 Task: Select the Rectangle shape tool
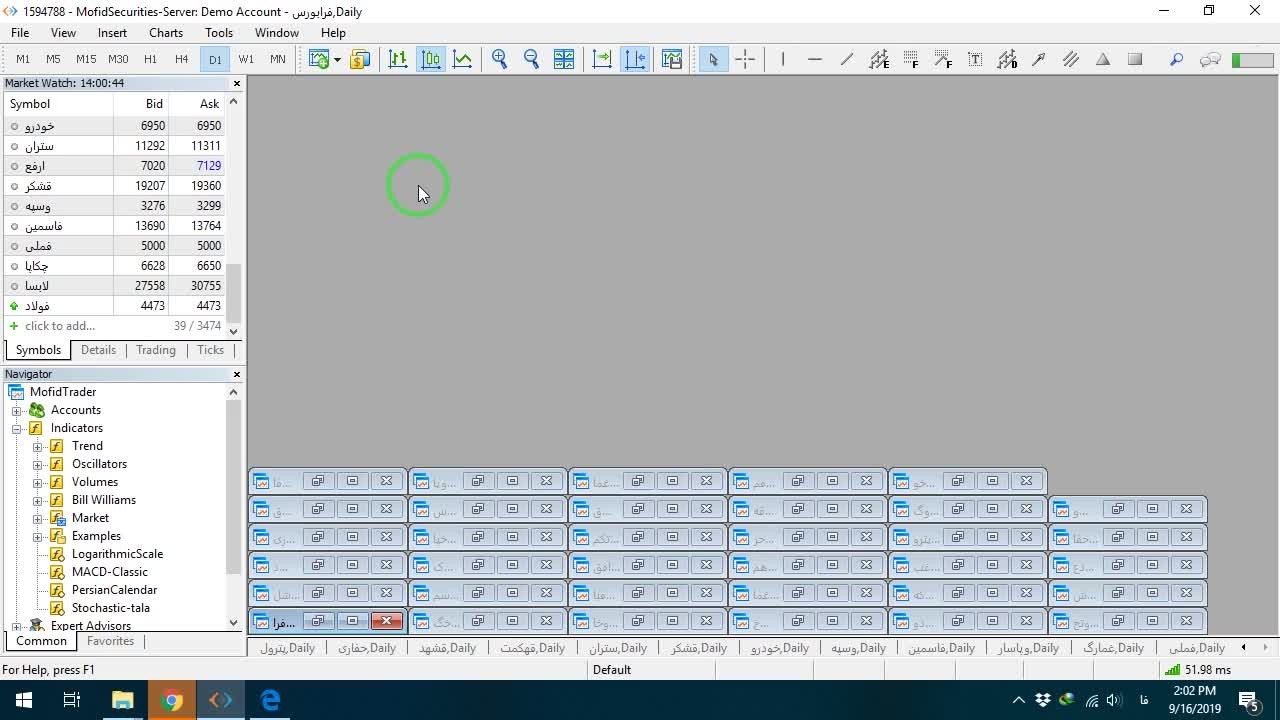coord(1135,59)
